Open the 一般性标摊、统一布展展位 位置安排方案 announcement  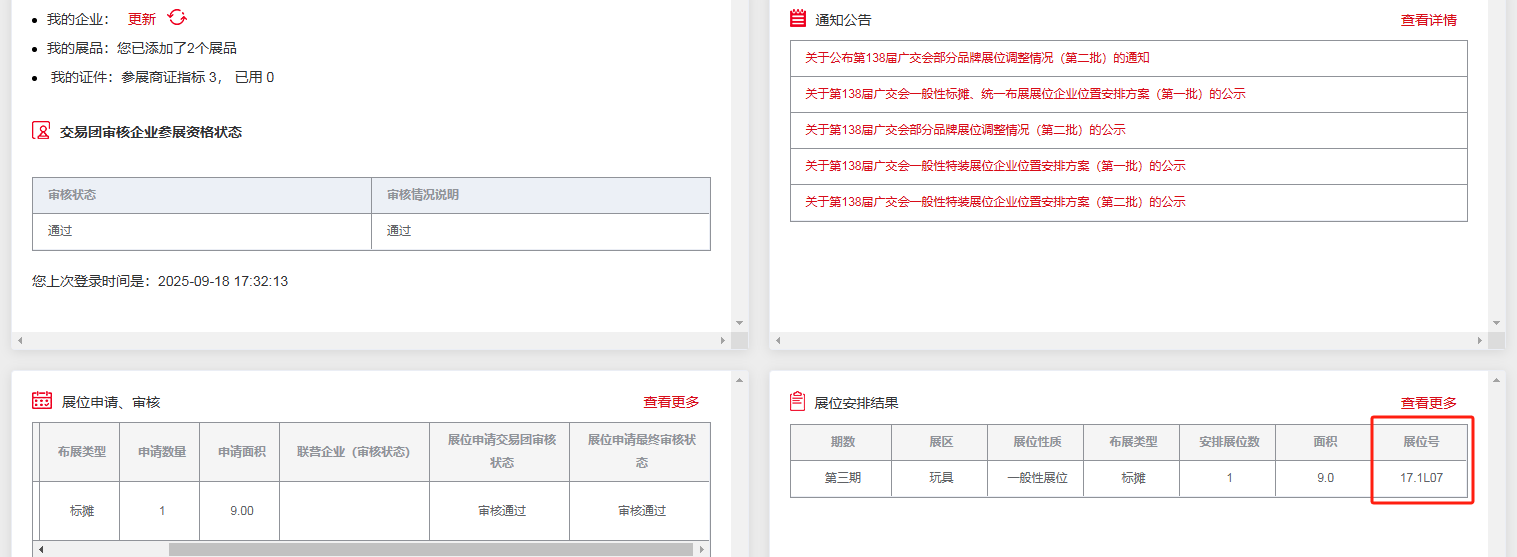coord(1025,94)
